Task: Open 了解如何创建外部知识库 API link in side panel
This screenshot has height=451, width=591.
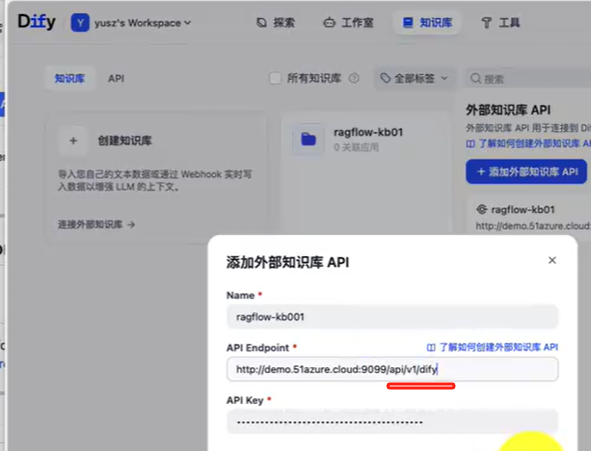Action: click(x=528, y=144)
